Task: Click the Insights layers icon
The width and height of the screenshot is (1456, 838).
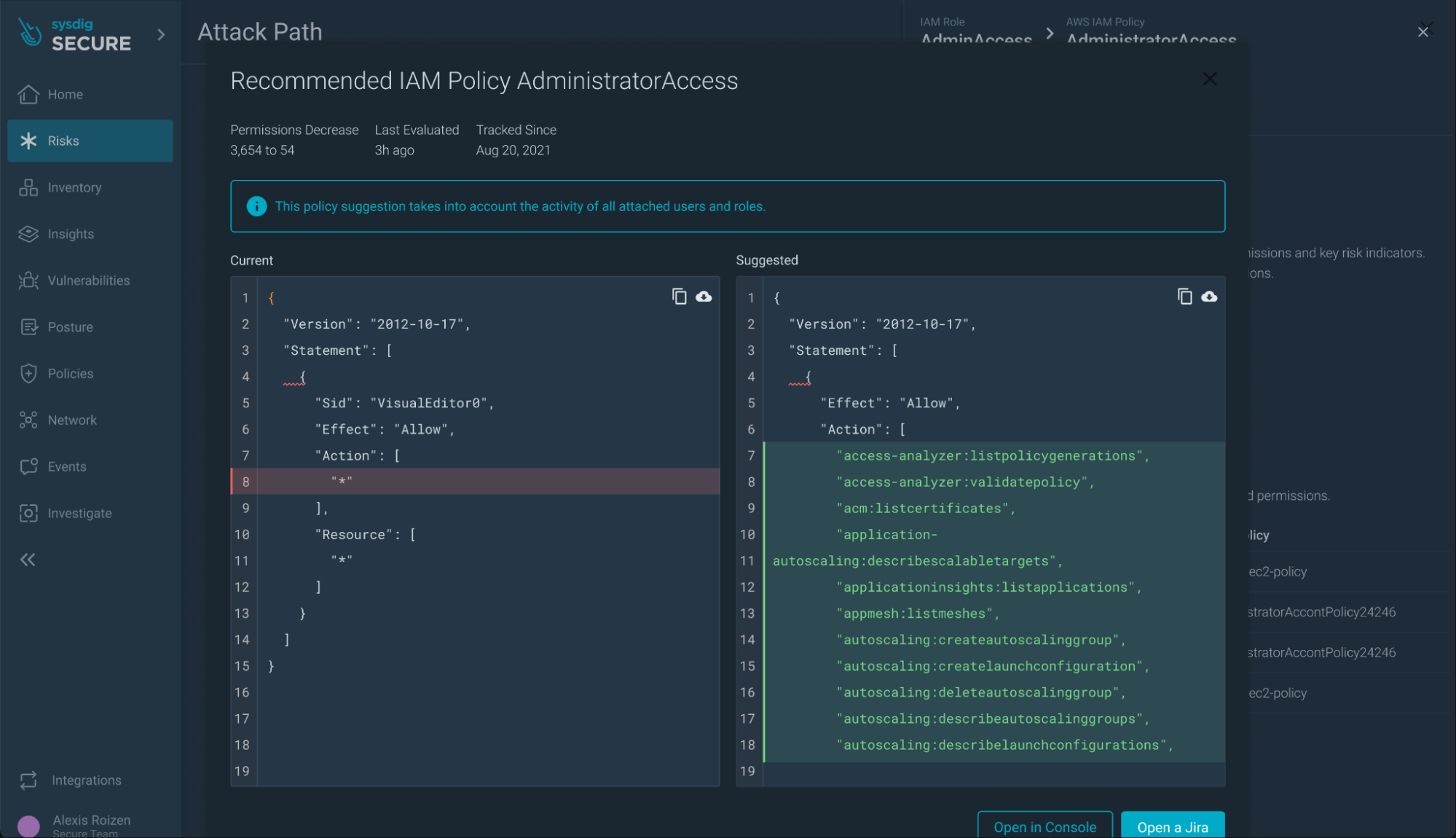Action: pyautogui.click(x=28, y=234)
